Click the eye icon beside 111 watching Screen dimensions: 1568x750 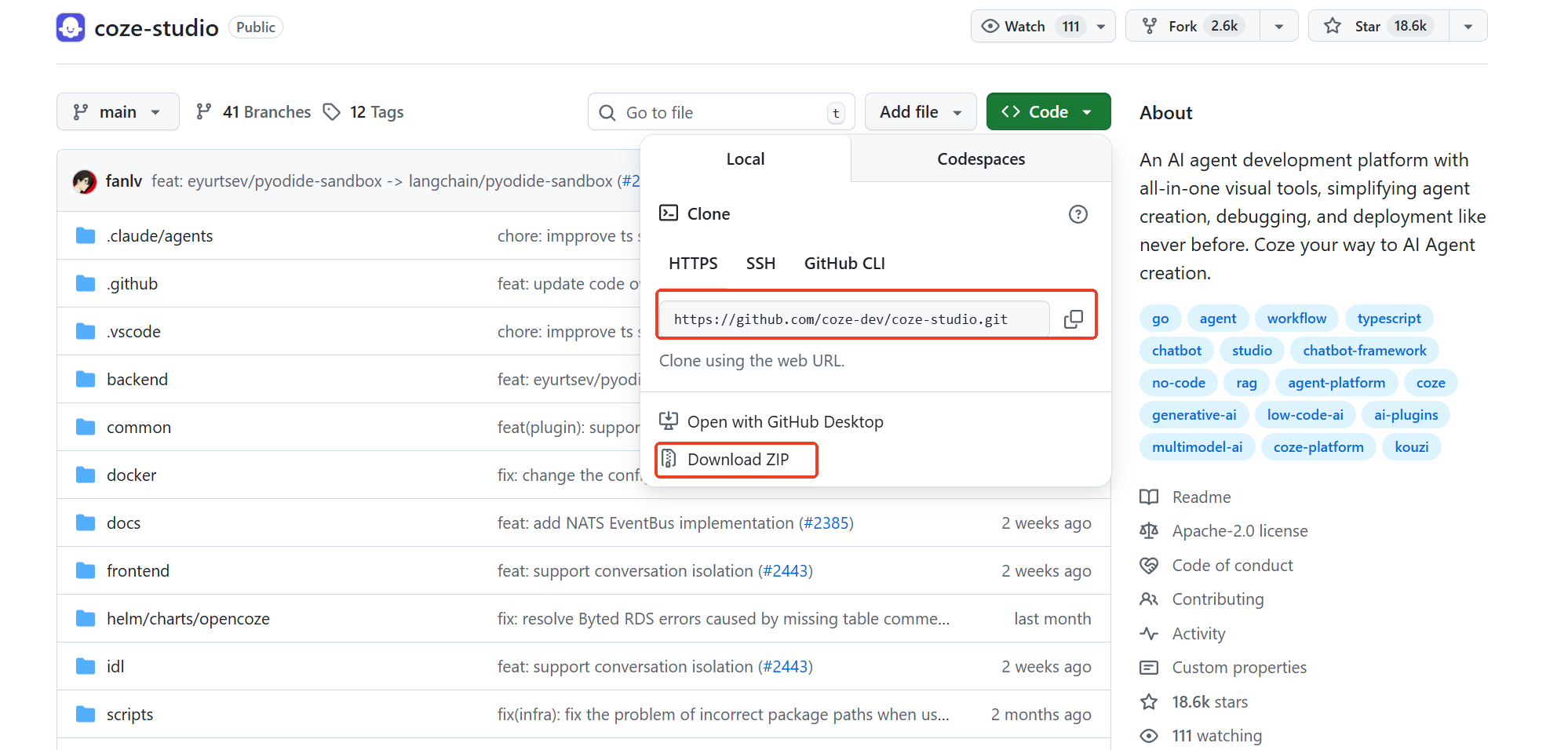pyautogui.click(x=1149, y=736)
